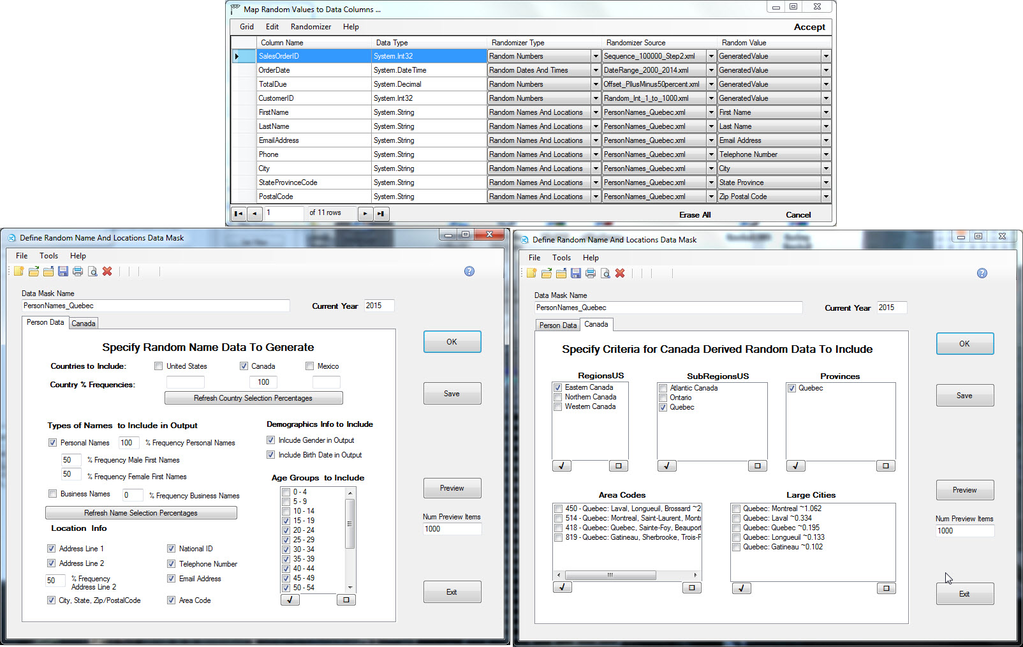The width and height of the screenshot is (1023, 647).
Task: Click check-all button under Age Groups list
Action: point(288,600)
